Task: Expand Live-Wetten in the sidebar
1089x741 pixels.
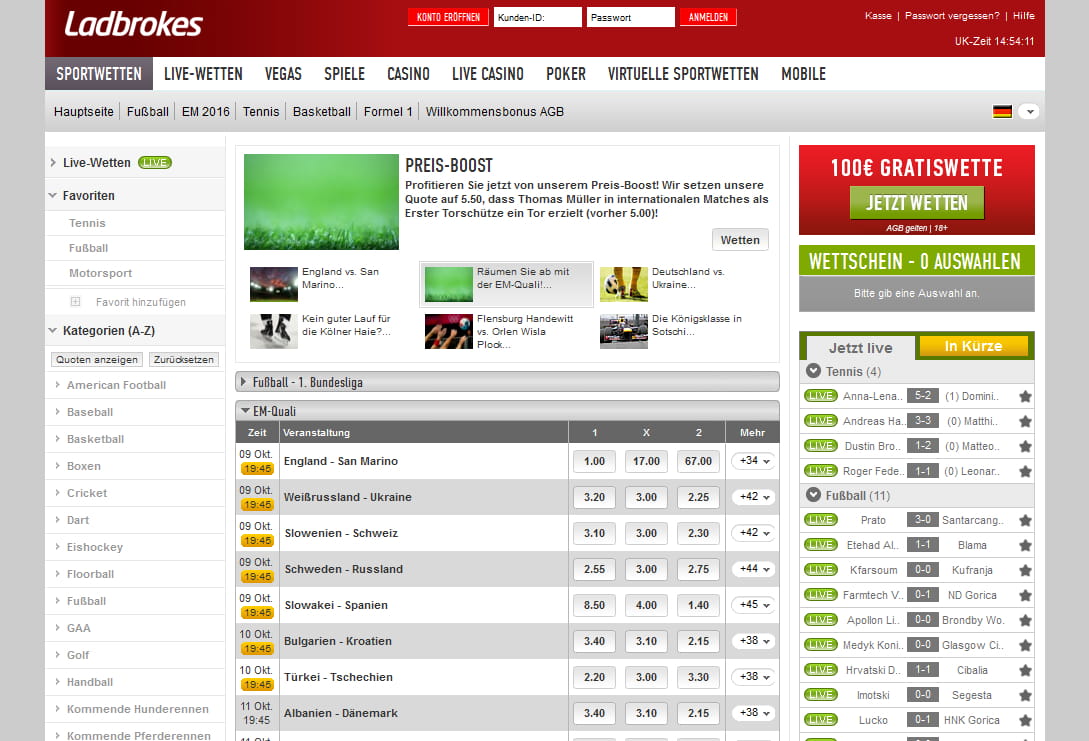Action: pos(53,163)
